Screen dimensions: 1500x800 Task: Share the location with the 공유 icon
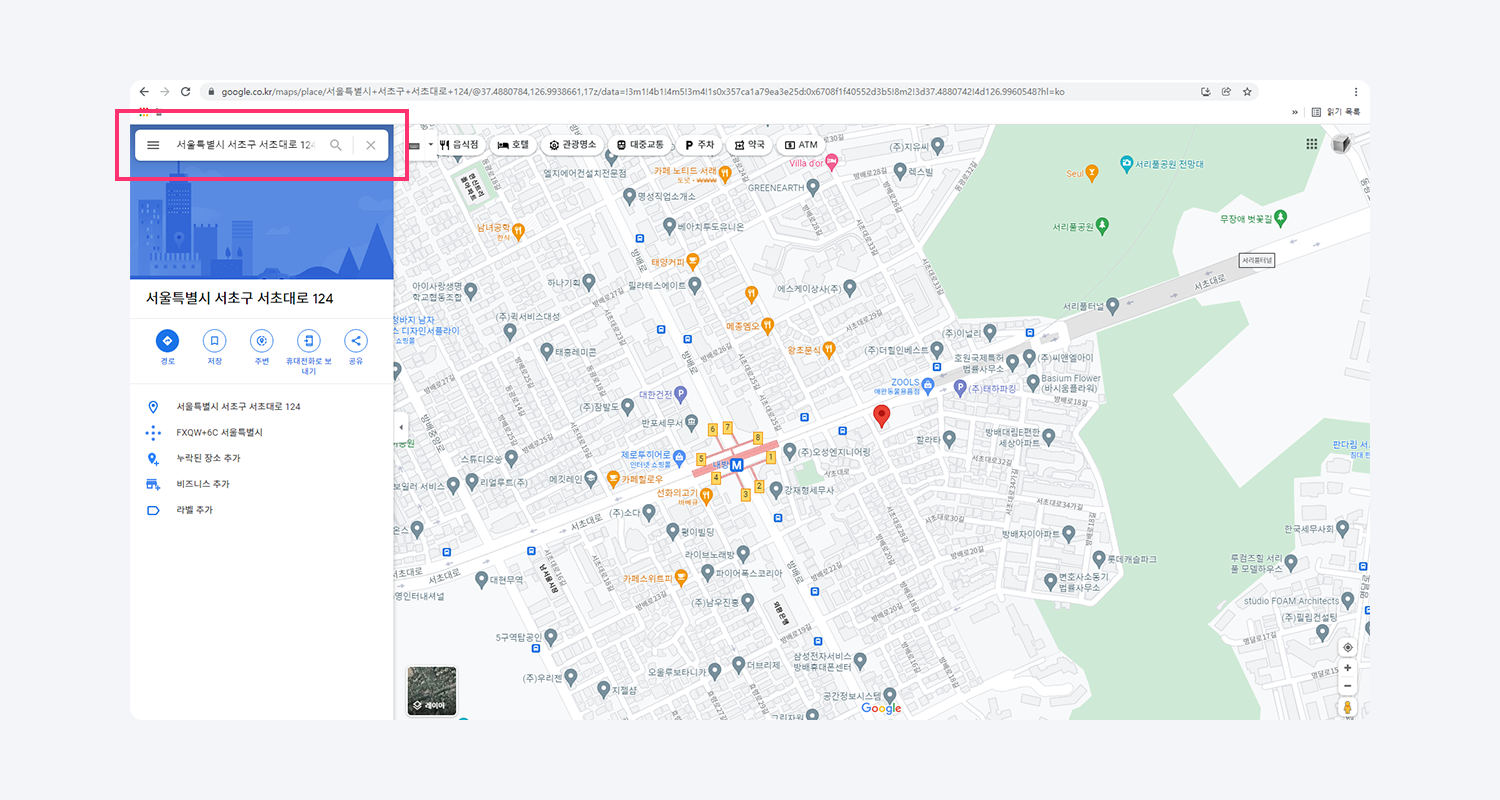pos(355,340)
